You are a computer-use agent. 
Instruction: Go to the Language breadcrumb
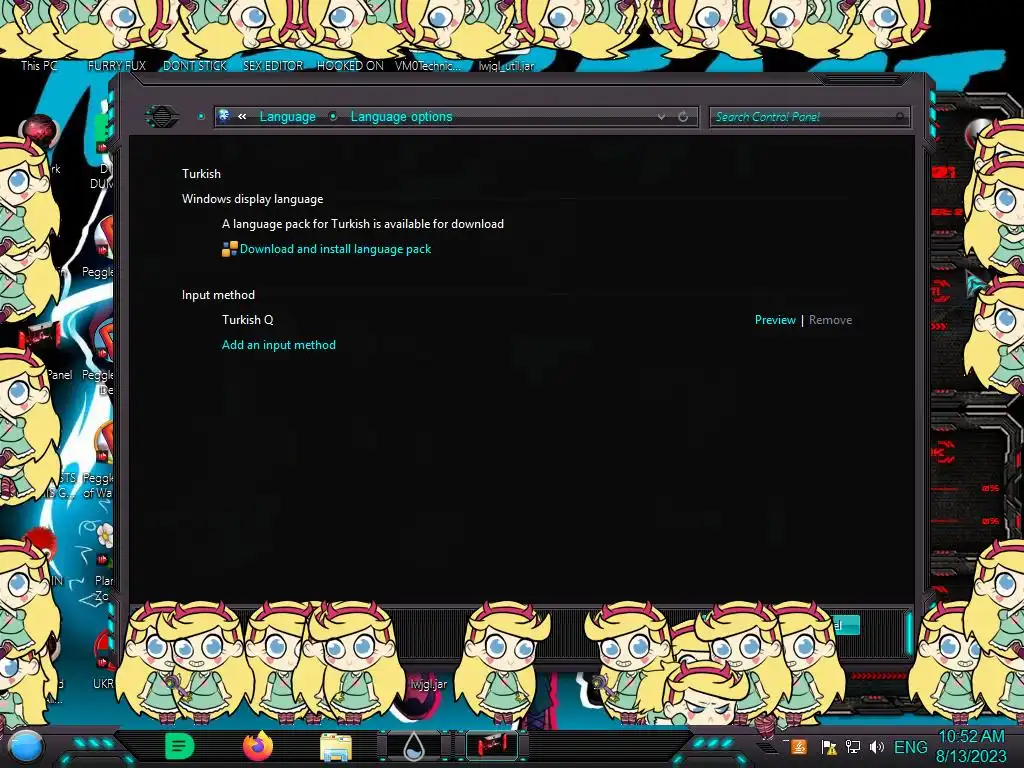click(287, 116)
